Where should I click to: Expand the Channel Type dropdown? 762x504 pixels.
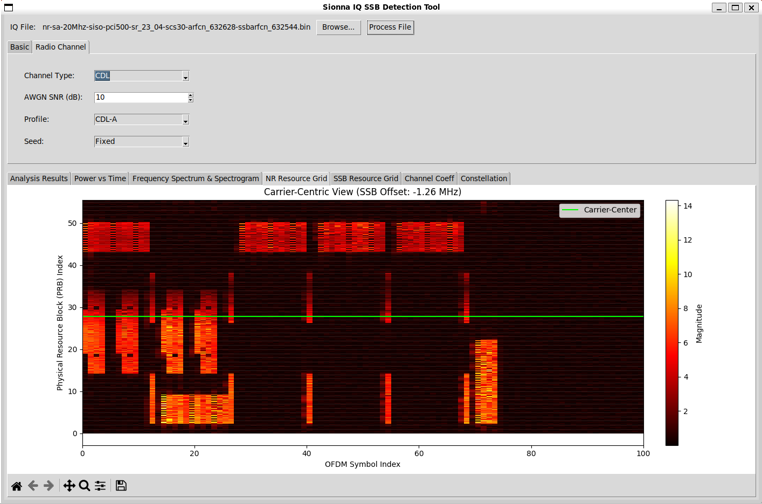click(x=185, y=76)
